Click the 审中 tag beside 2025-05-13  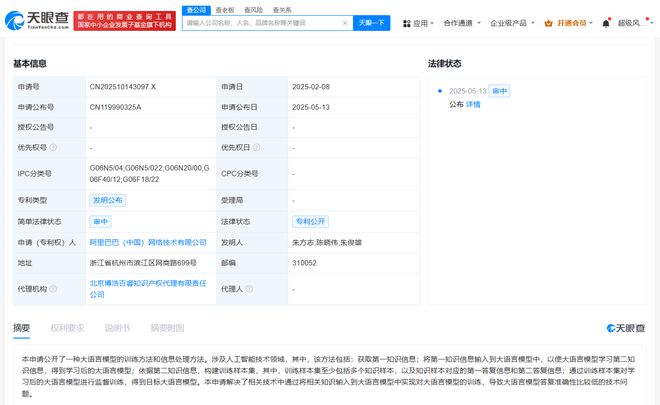(x=500, y=91)
